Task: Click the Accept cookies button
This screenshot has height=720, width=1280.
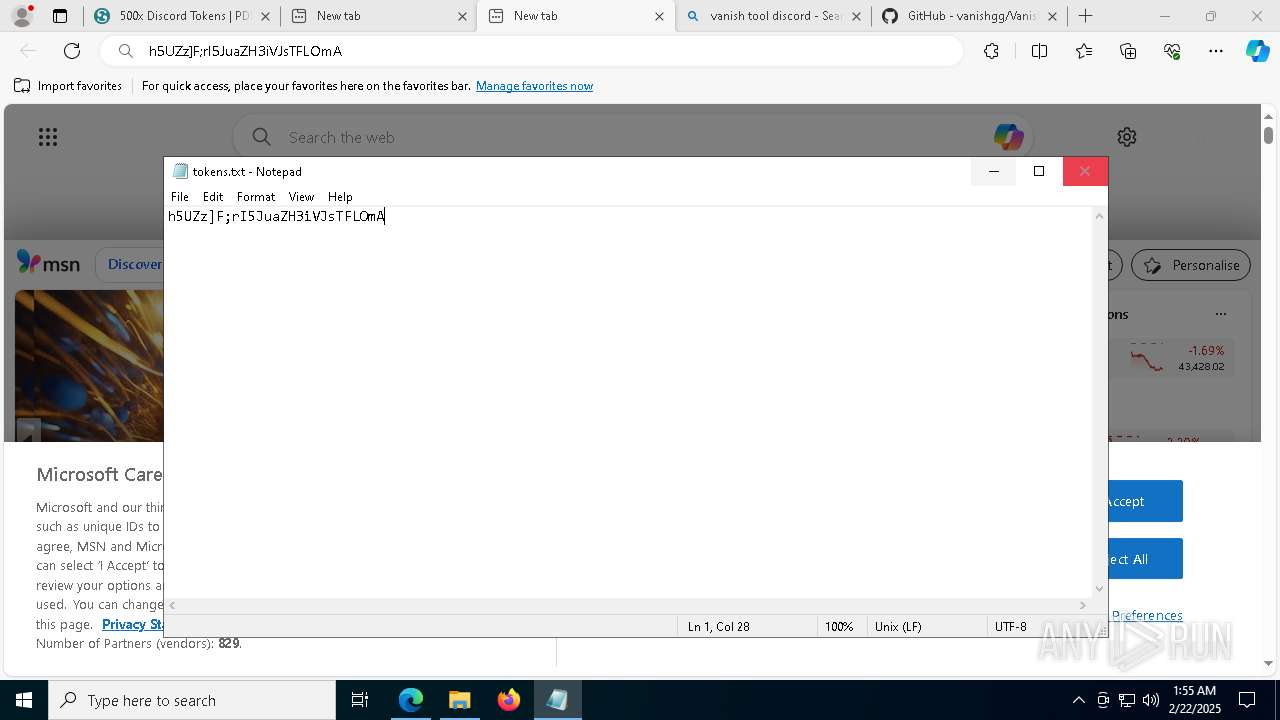Action: pyautogui.click(x=1145, y=501)
